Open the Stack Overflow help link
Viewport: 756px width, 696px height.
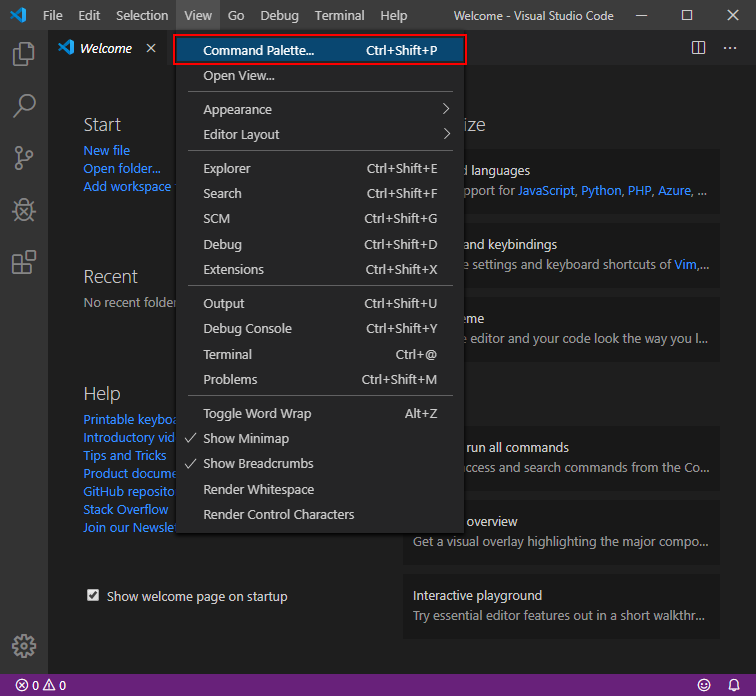pyautogui.click(x=126, y=509)
